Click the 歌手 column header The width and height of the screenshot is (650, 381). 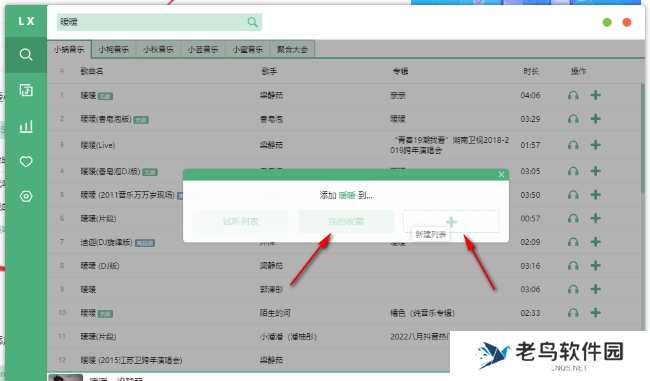(269, 71)
